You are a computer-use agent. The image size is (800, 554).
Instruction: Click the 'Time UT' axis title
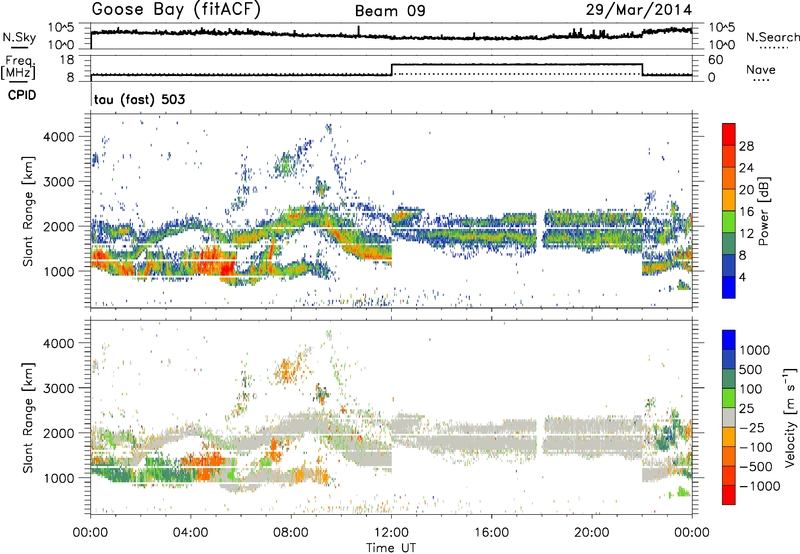391,548
